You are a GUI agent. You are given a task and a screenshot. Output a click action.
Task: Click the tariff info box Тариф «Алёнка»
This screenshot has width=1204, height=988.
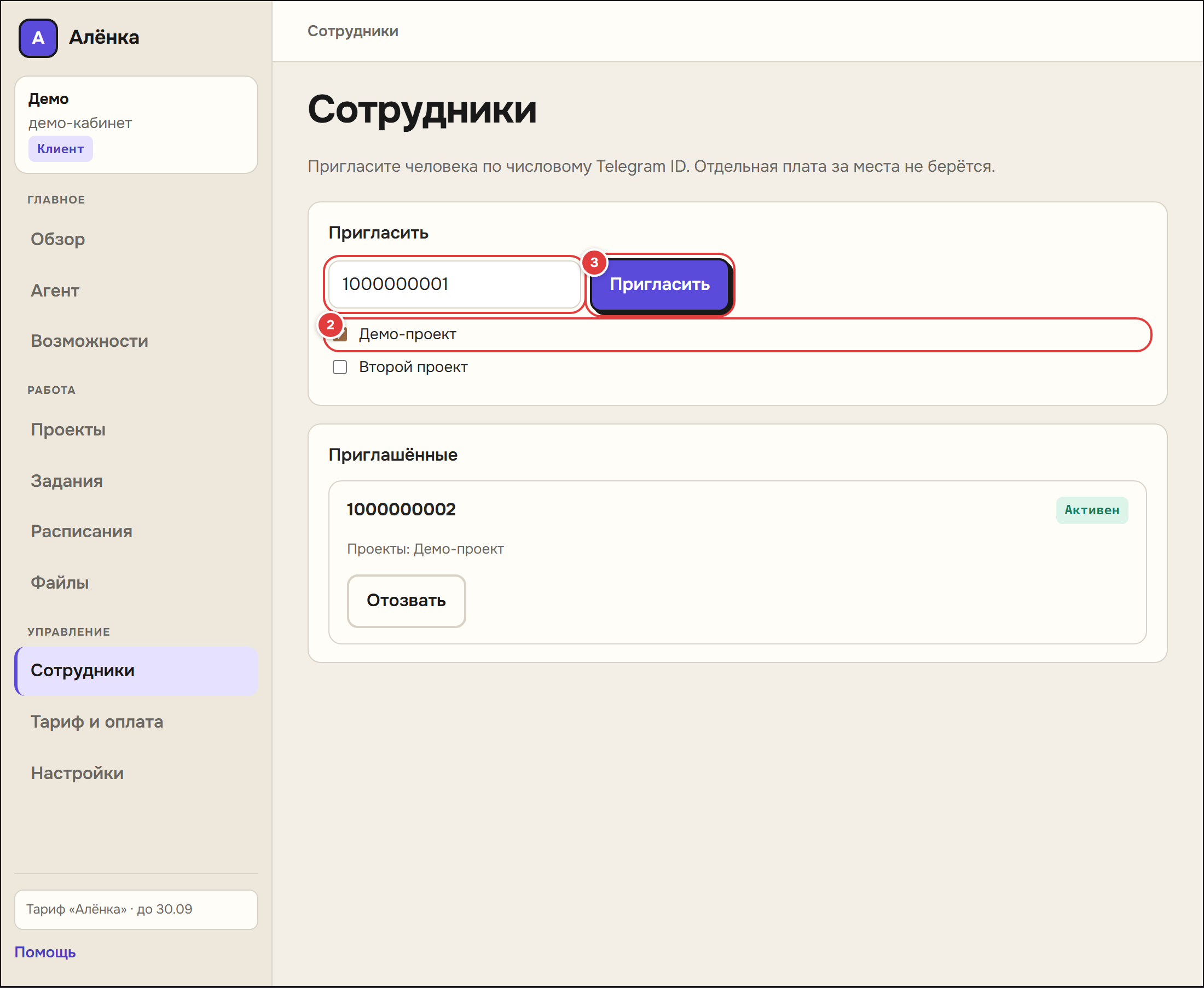click(137, 909)
